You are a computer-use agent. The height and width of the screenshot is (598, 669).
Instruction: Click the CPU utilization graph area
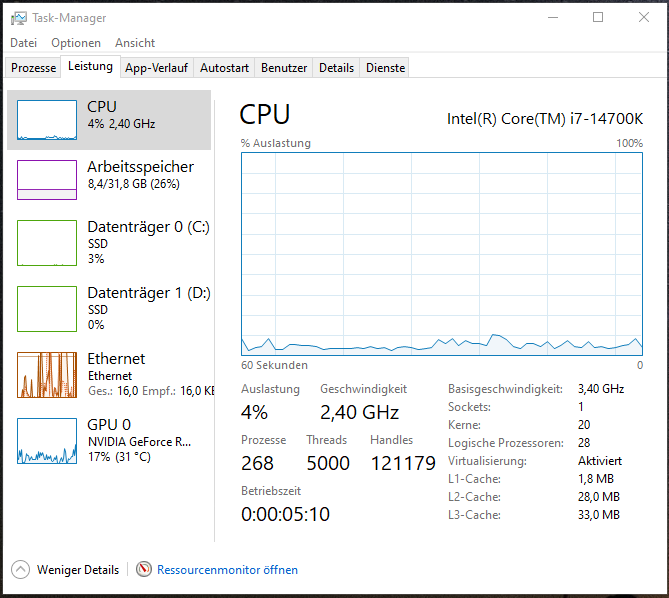pyautogui.click(x=442, y=254)
